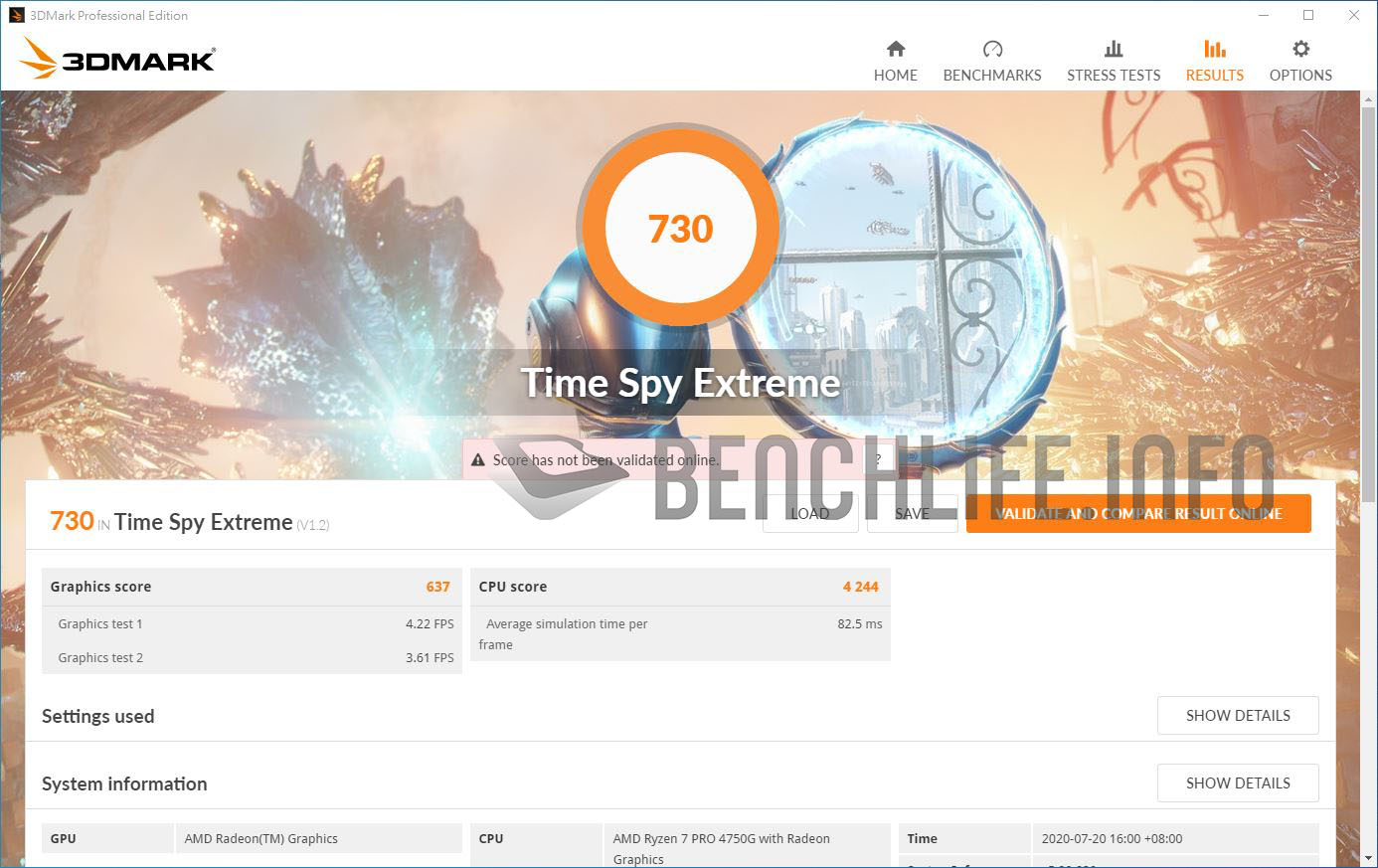Click the warning triangle beside validation message
Image resolution: width=1378 pixels, height=868 pixels.
click(477, 460)
